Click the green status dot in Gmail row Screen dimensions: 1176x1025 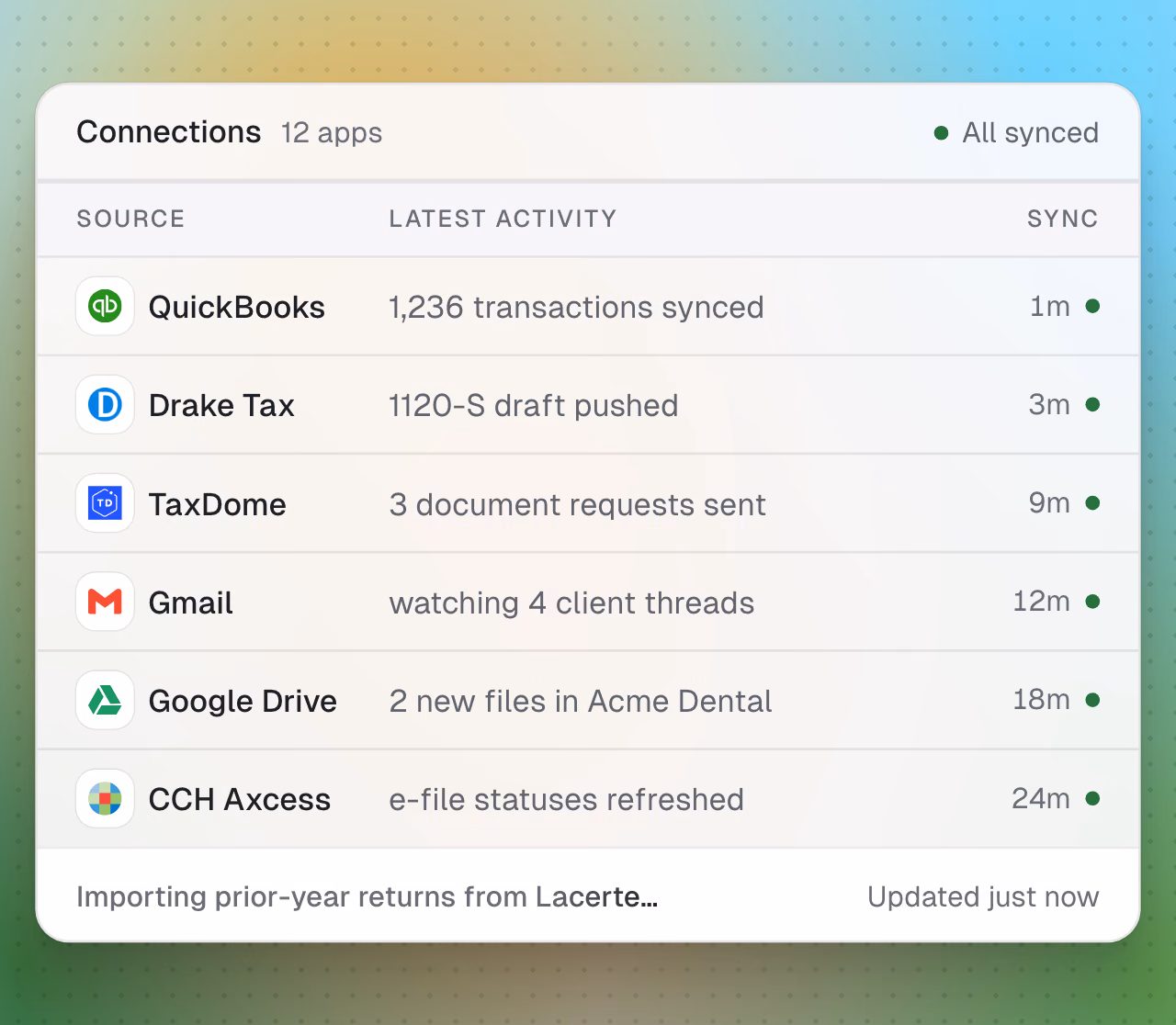pyautogui.click(x=1092, y=602)
